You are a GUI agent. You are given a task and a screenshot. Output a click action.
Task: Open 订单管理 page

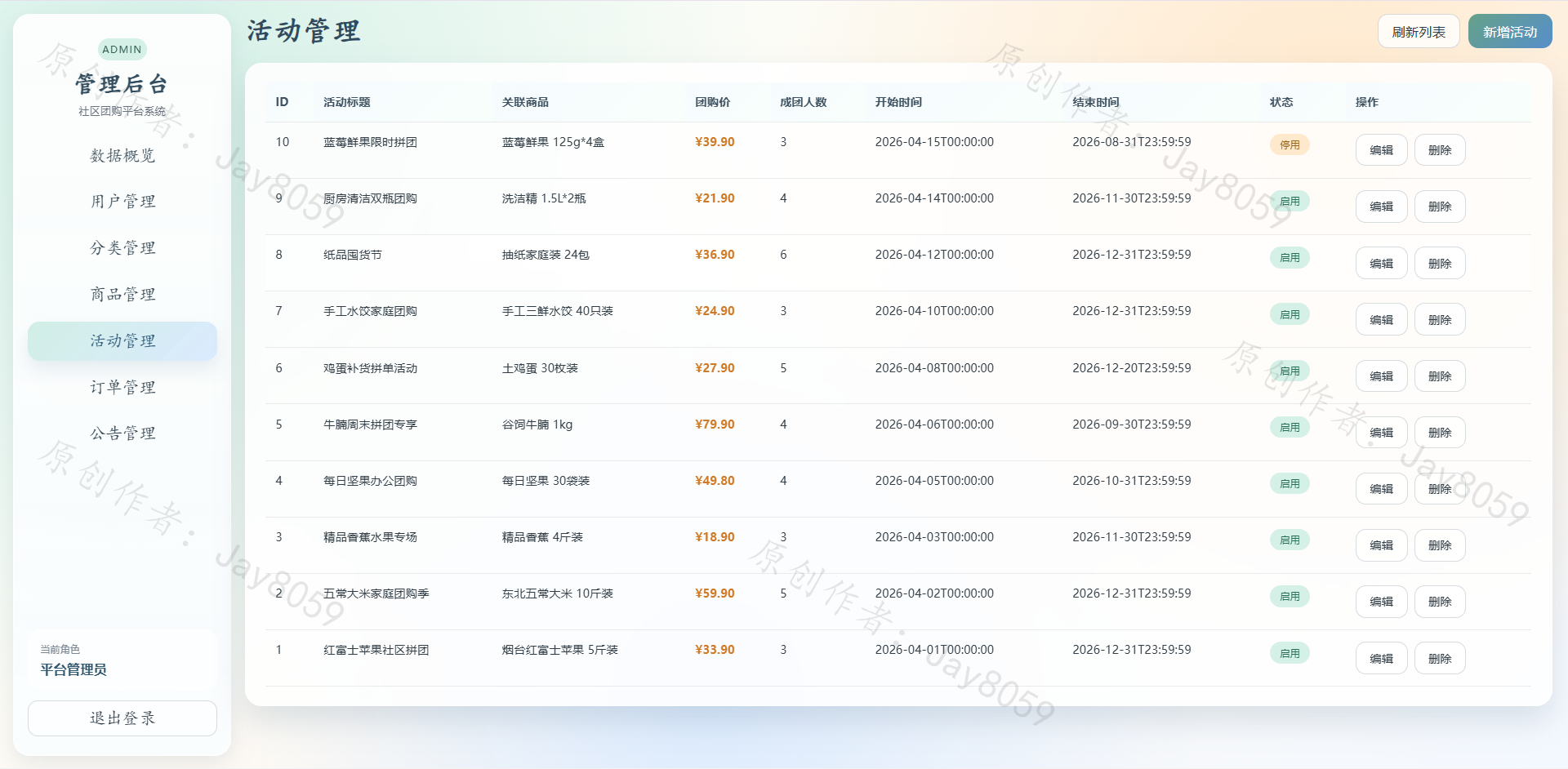[122, 387]
